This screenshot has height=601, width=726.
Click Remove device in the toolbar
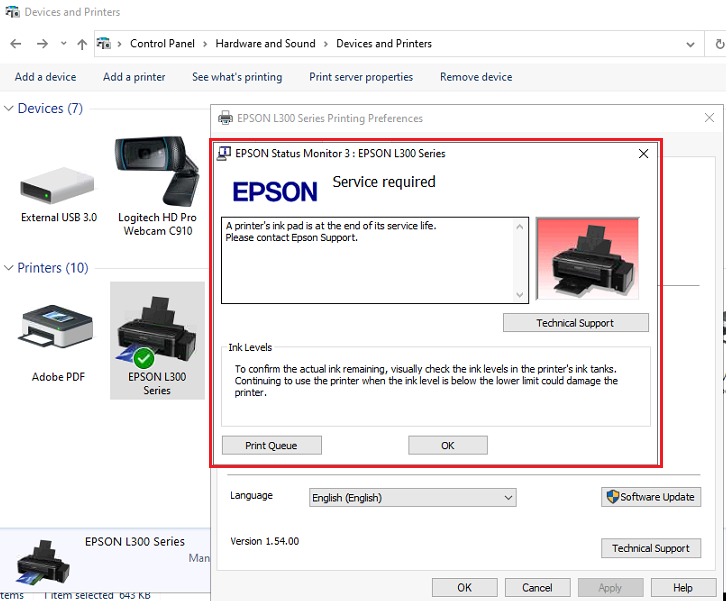tap(476, 77)
